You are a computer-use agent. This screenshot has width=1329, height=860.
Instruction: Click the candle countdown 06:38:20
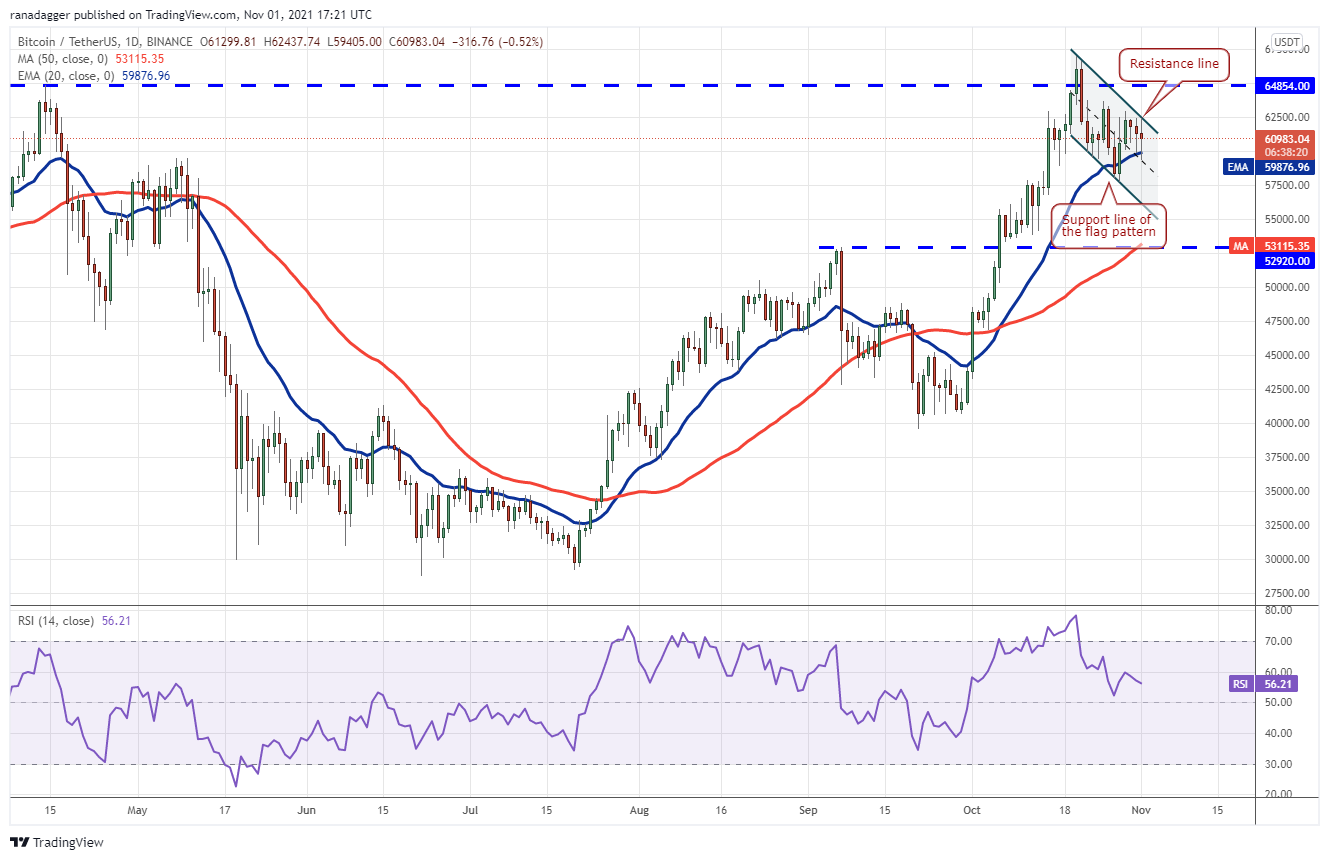1286,152
